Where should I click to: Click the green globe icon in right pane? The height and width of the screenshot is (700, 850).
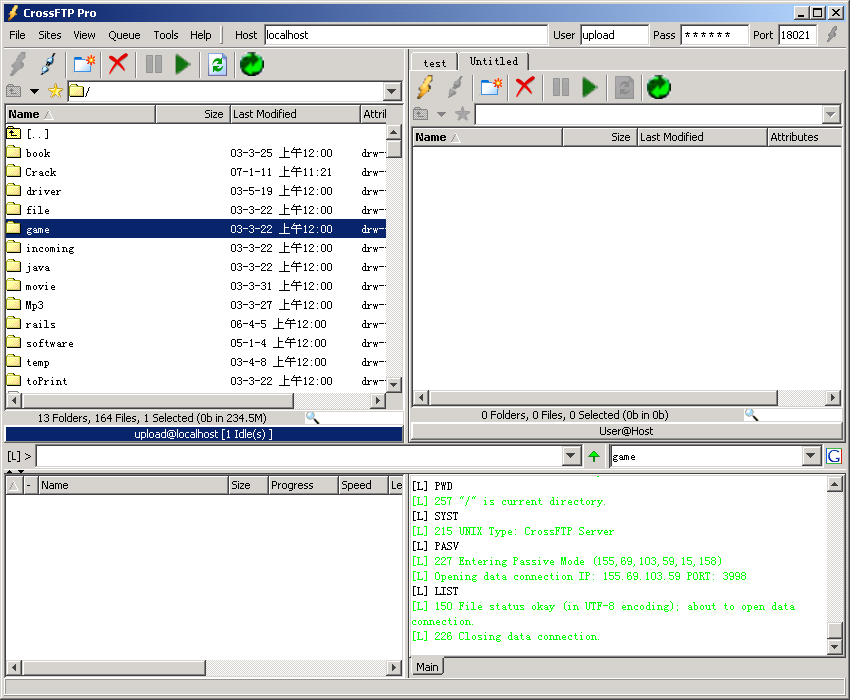[x=659, y=87]
